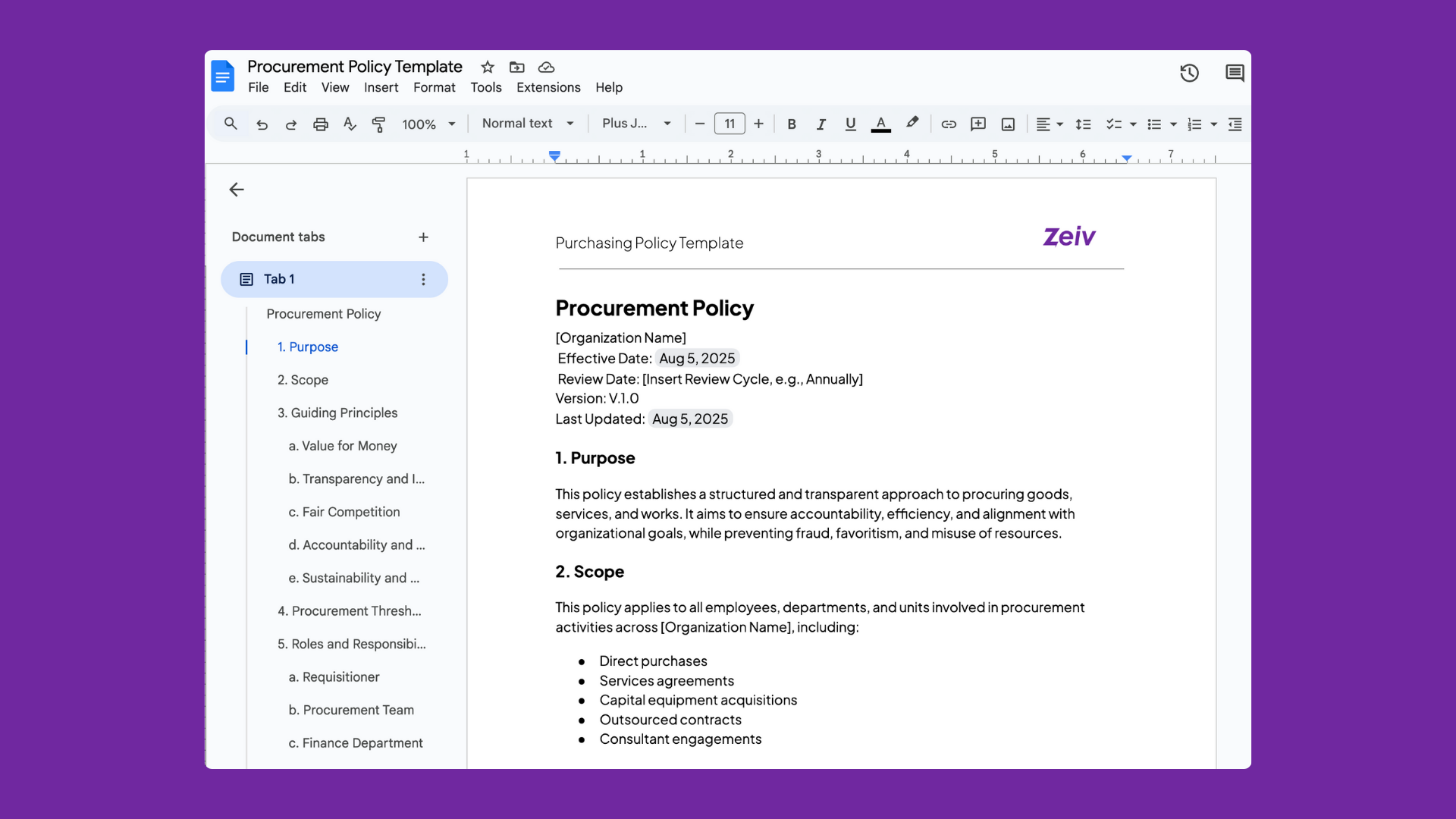The image size is (1456, 819).
Task: Run spell check from the toolbar
Action: click(x=350, y=124)
